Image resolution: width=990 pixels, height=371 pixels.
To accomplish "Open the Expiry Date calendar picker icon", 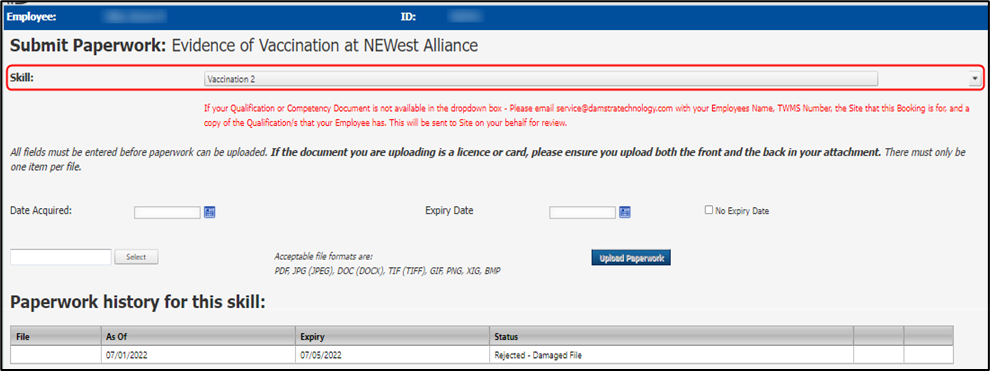I will (x=625, y=212).
